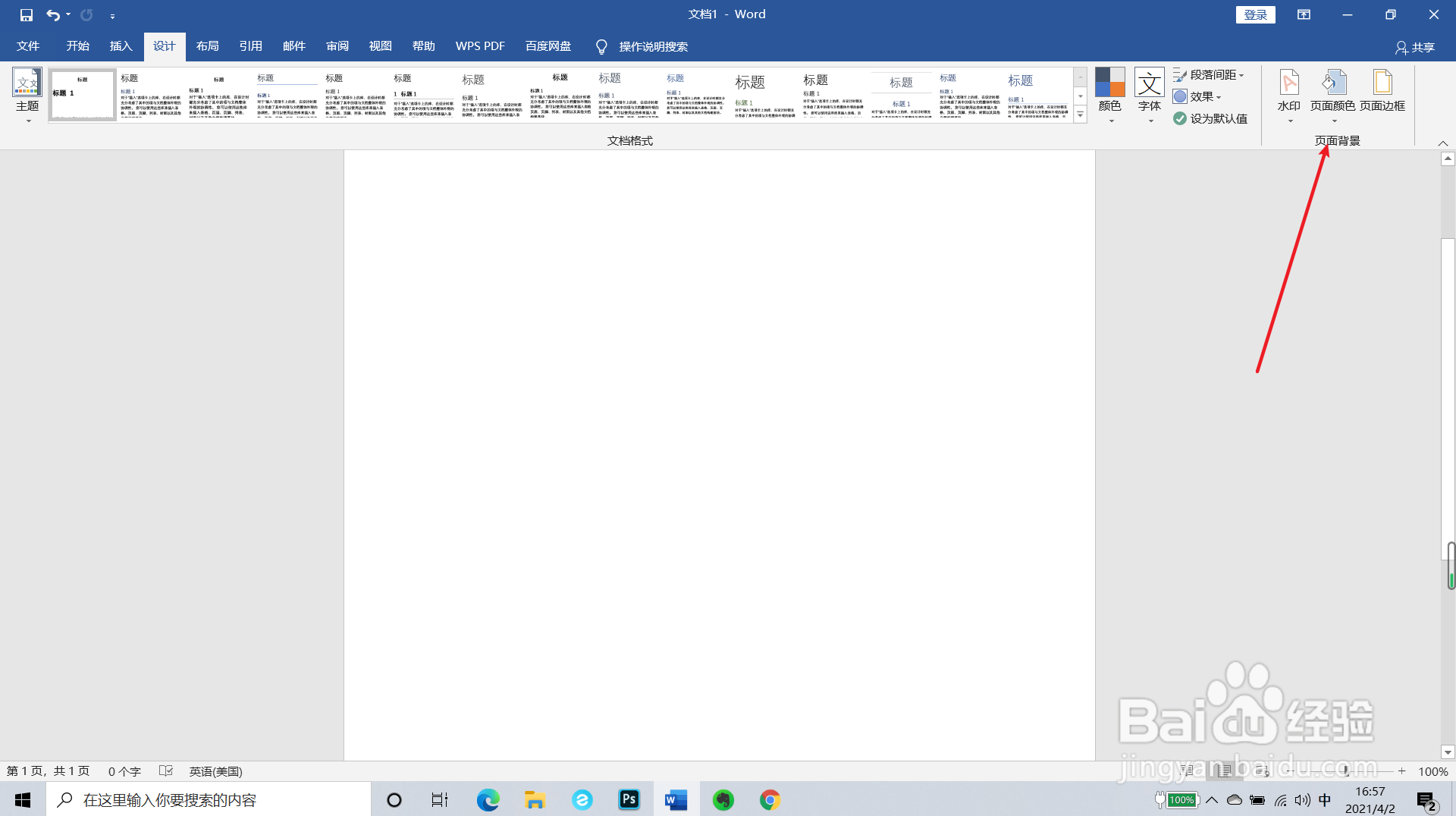Open theme Colors (颜色) swatch gallery
This screenshot has height=816, width=1456.
coord(1110,96)
